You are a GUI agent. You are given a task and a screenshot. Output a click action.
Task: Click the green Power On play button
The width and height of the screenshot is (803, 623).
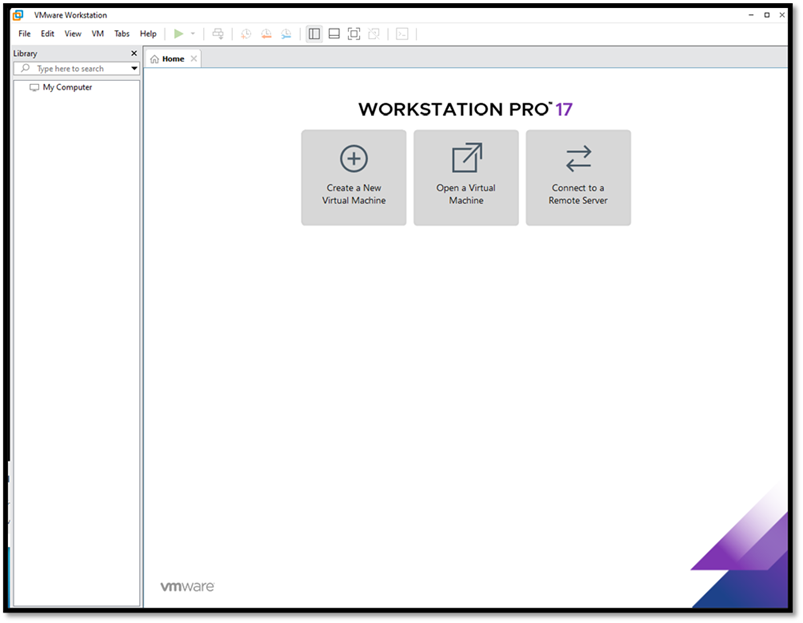tap(178, 33)
